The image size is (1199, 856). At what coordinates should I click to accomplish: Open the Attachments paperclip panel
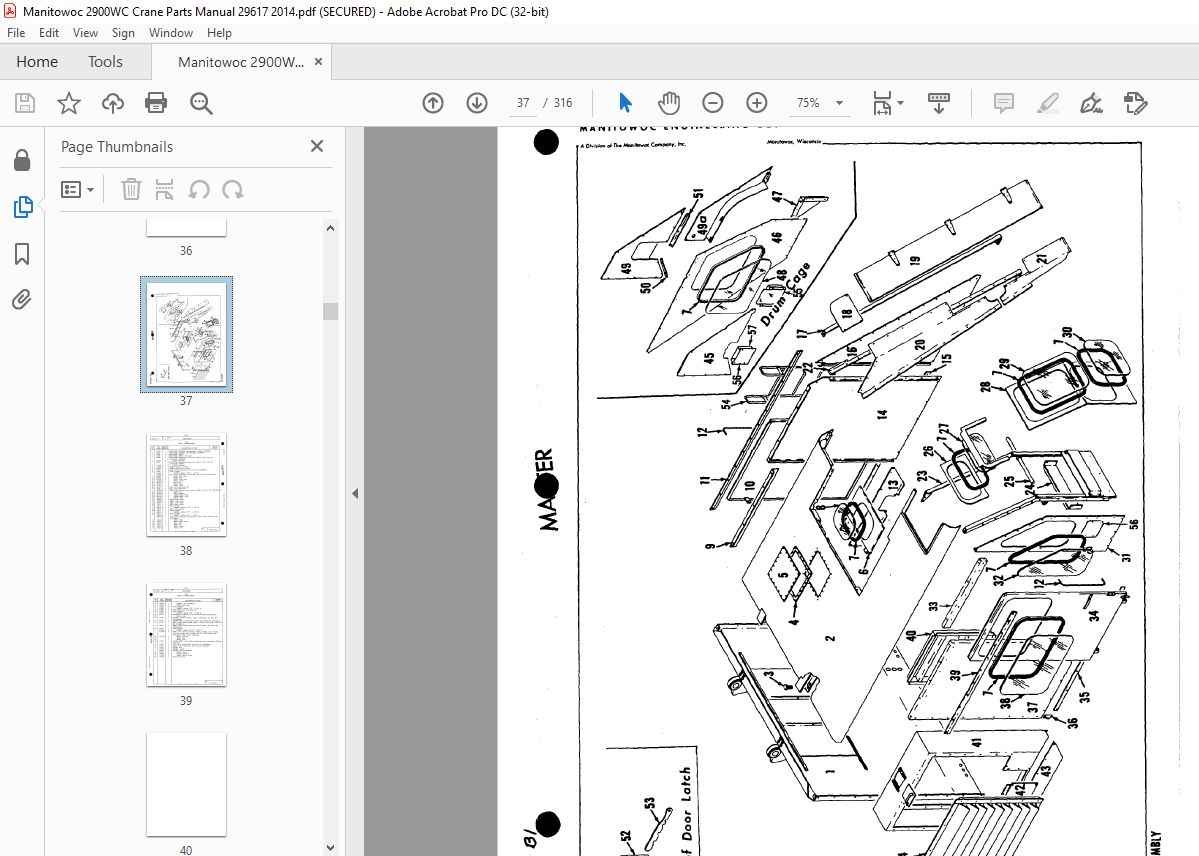22,299
